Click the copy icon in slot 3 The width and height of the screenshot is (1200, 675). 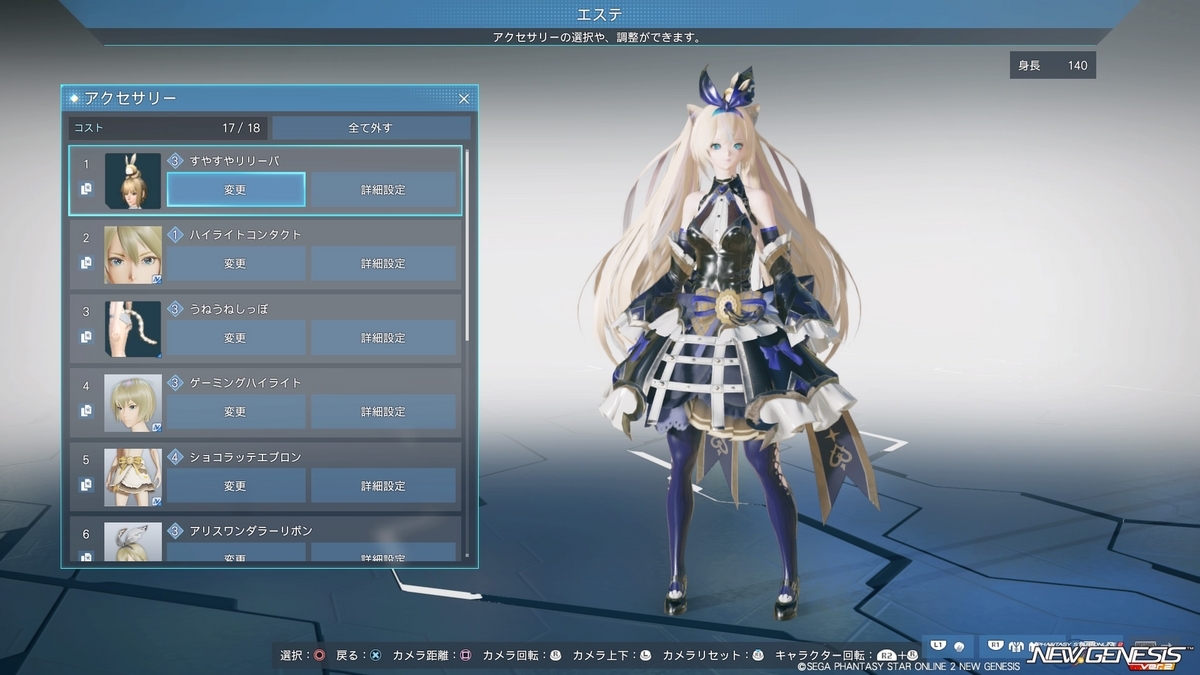[x=86, y=337]
